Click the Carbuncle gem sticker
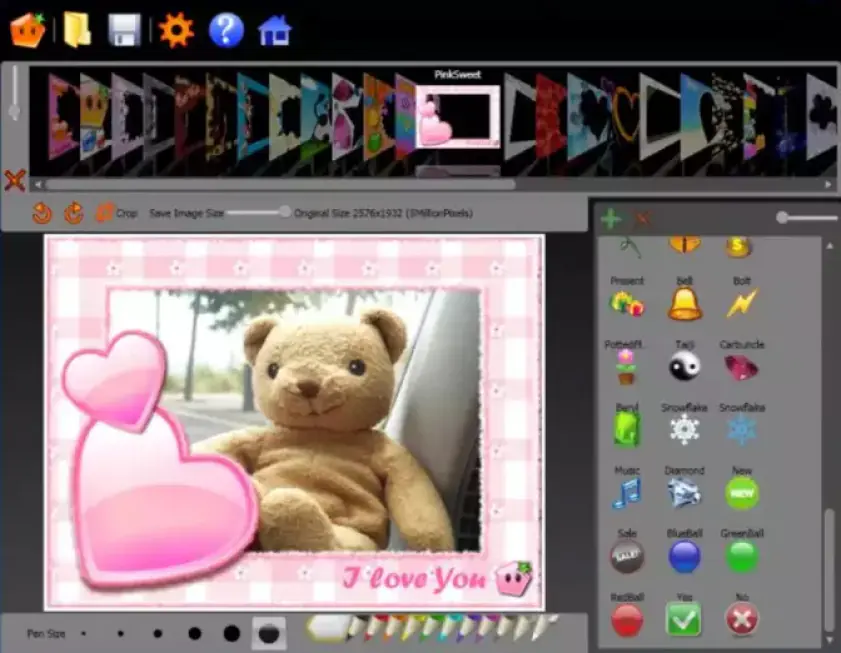Screen dimensions: 841x653 [741, 366]
